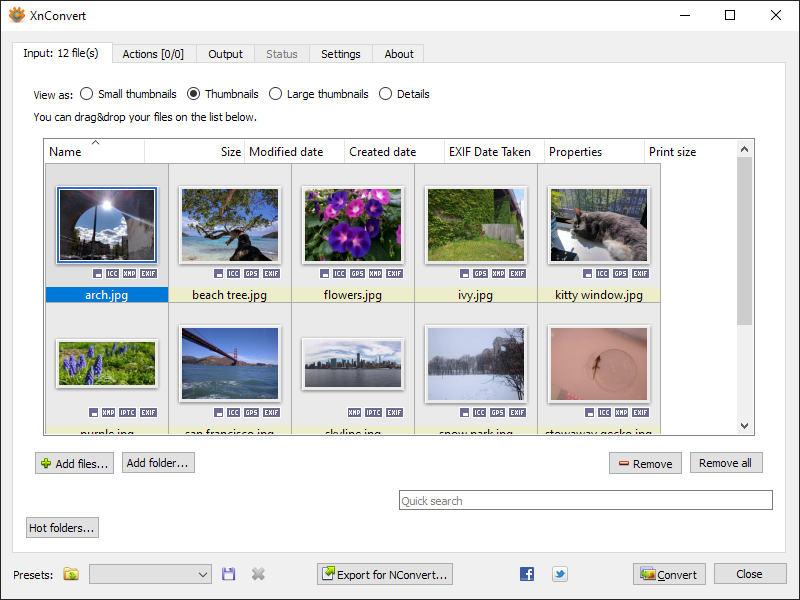Viewport: 800px width, 600px height.
Task: Open the Facebook link icon
Action: coord(527,574)
